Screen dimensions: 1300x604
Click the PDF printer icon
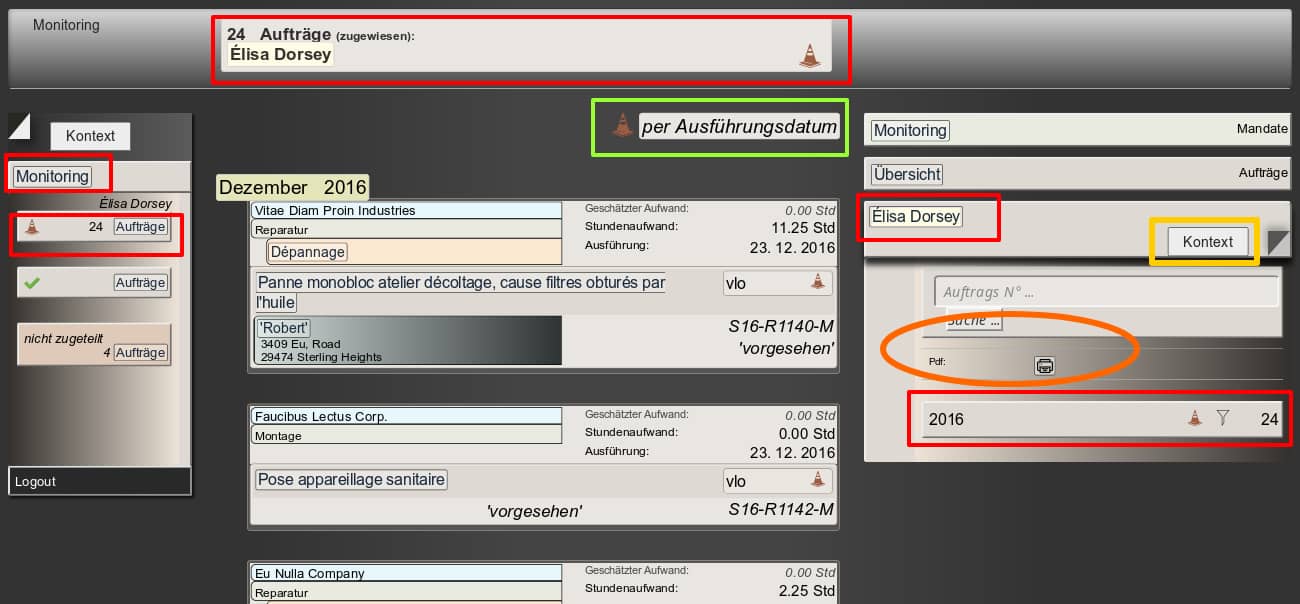pyautogui.click(x=1044, y=366)
